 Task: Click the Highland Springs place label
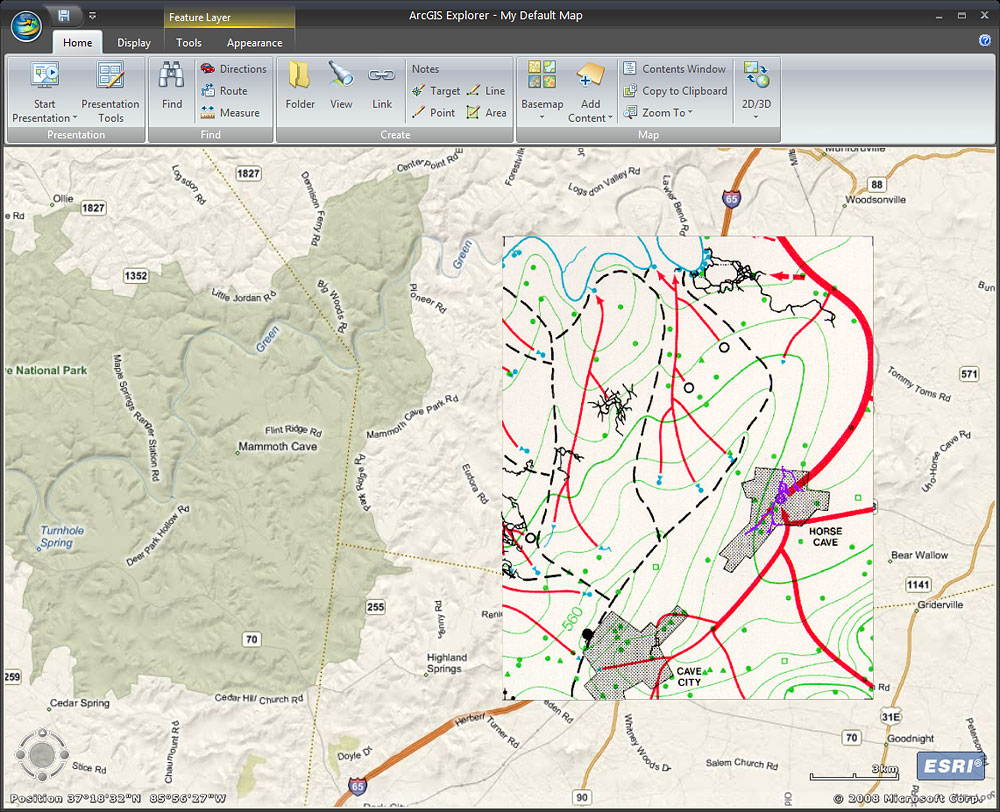[446, 663]
